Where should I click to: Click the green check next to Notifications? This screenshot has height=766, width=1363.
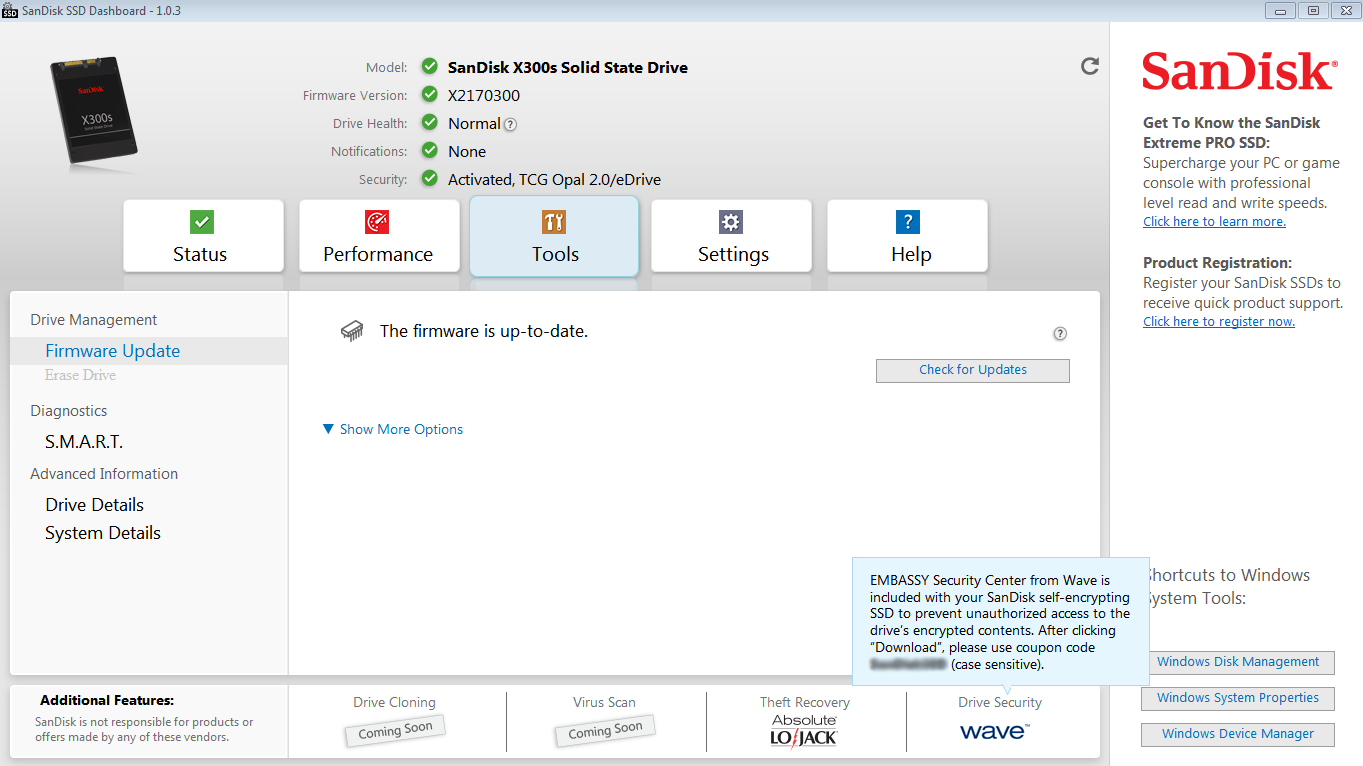(x=429, y=151)
